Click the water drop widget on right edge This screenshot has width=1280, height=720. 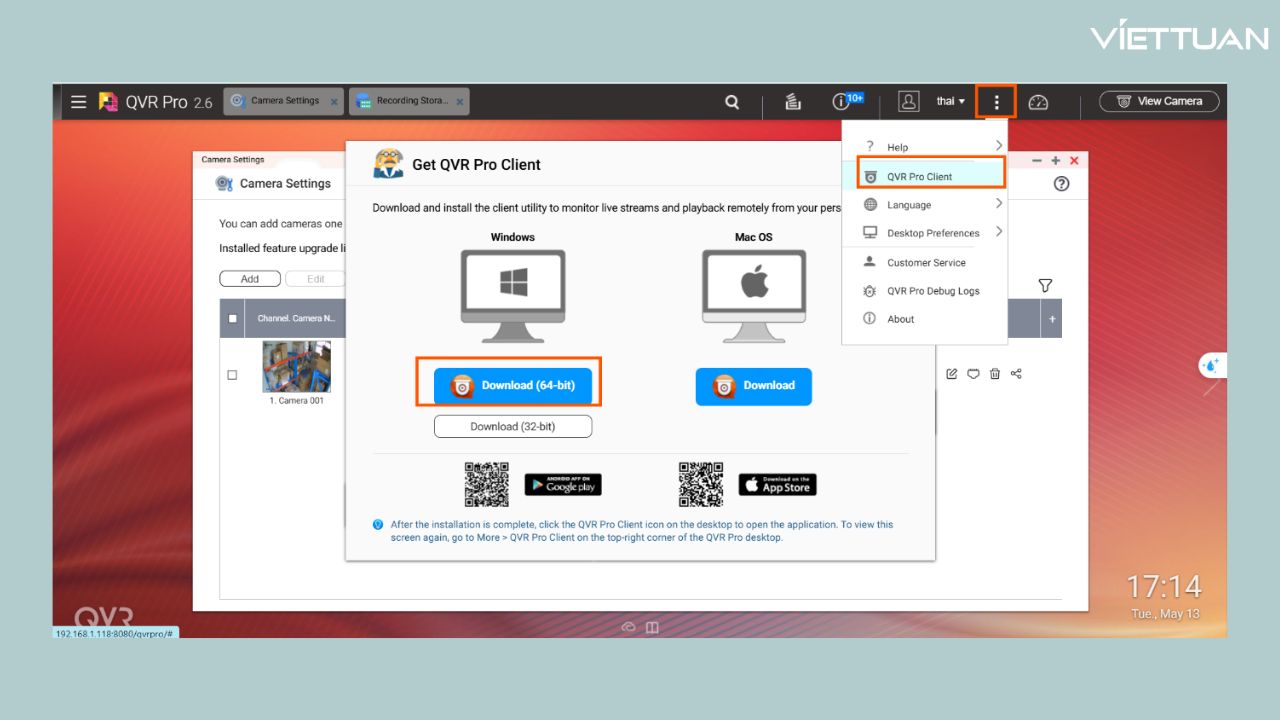(x=1212, y=365)
